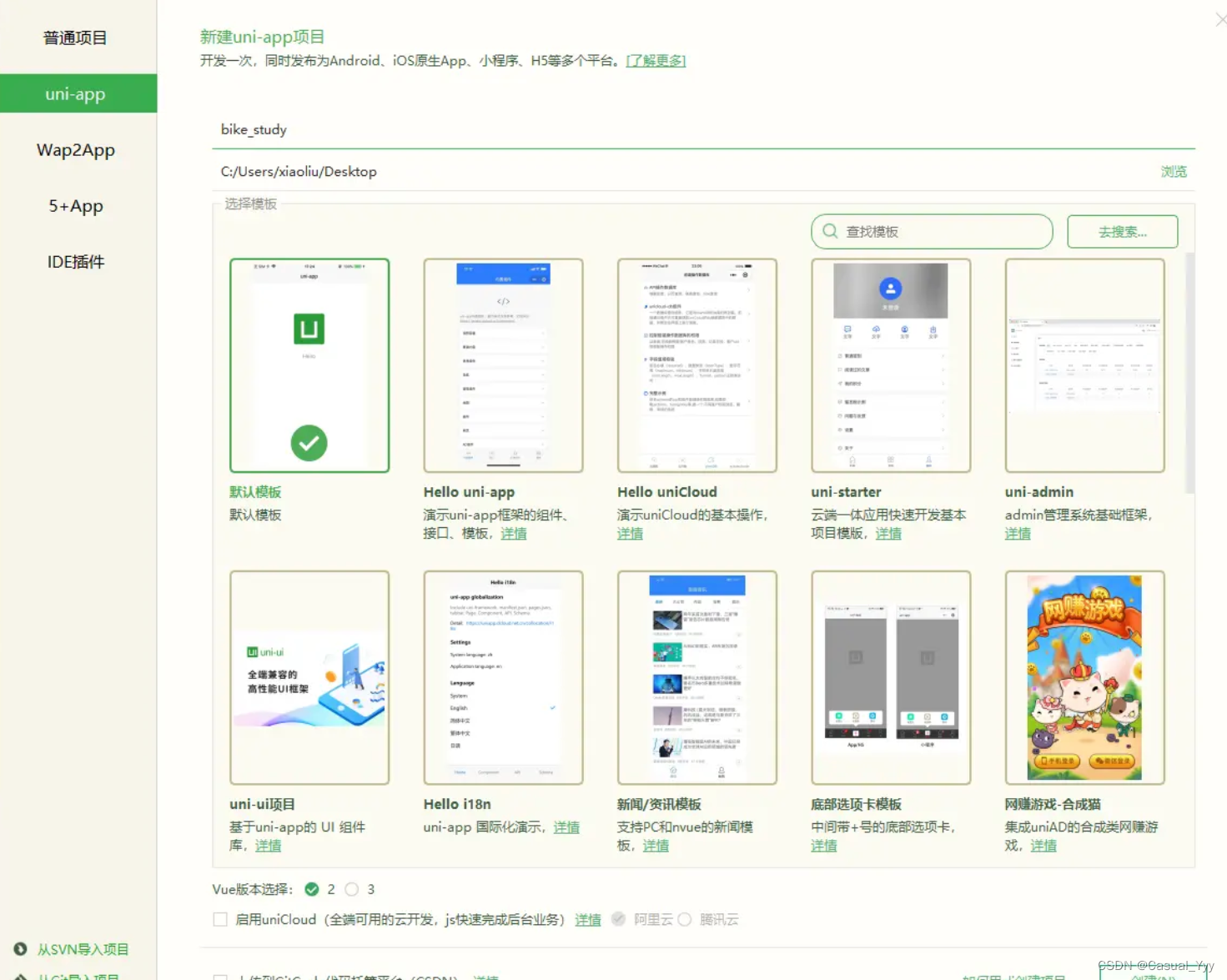Screen dimensions: 1227x980
Task: Choose the 网赚游戏-合成猫 template thumbnail
Action: point(1084,677)
